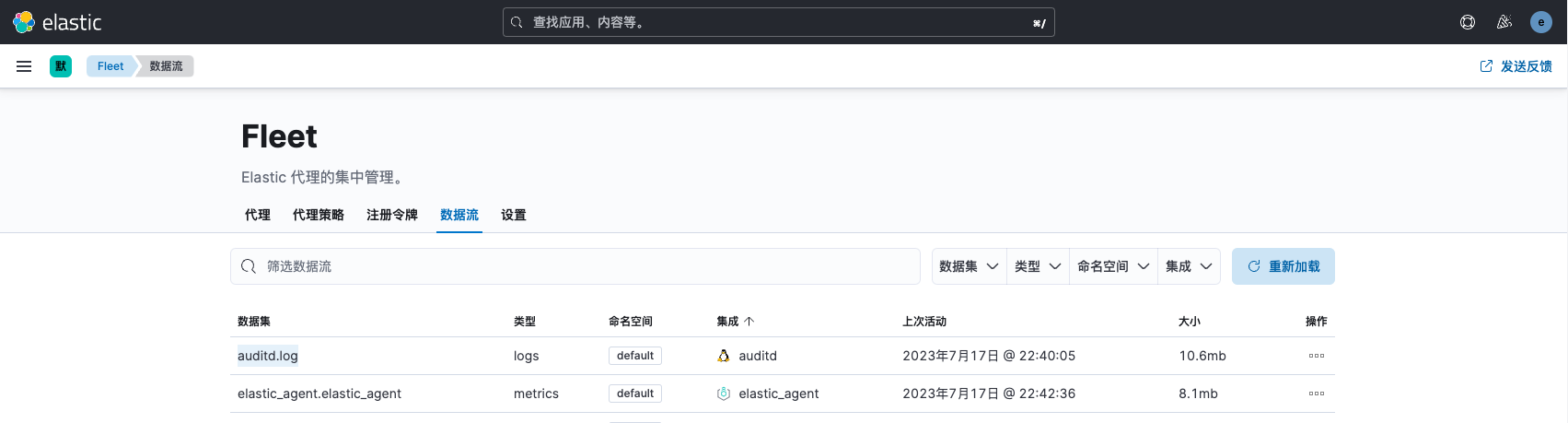Click magnifier icon in global search bar
This screenshot has height=423, width=1568.
(x=517, y=22)
